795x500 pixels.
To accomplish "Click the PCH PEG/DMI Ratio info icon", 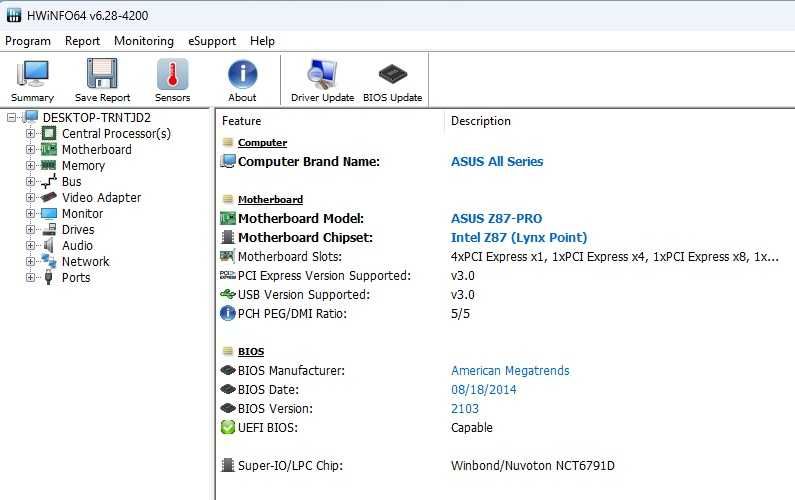I will (228, 313).
